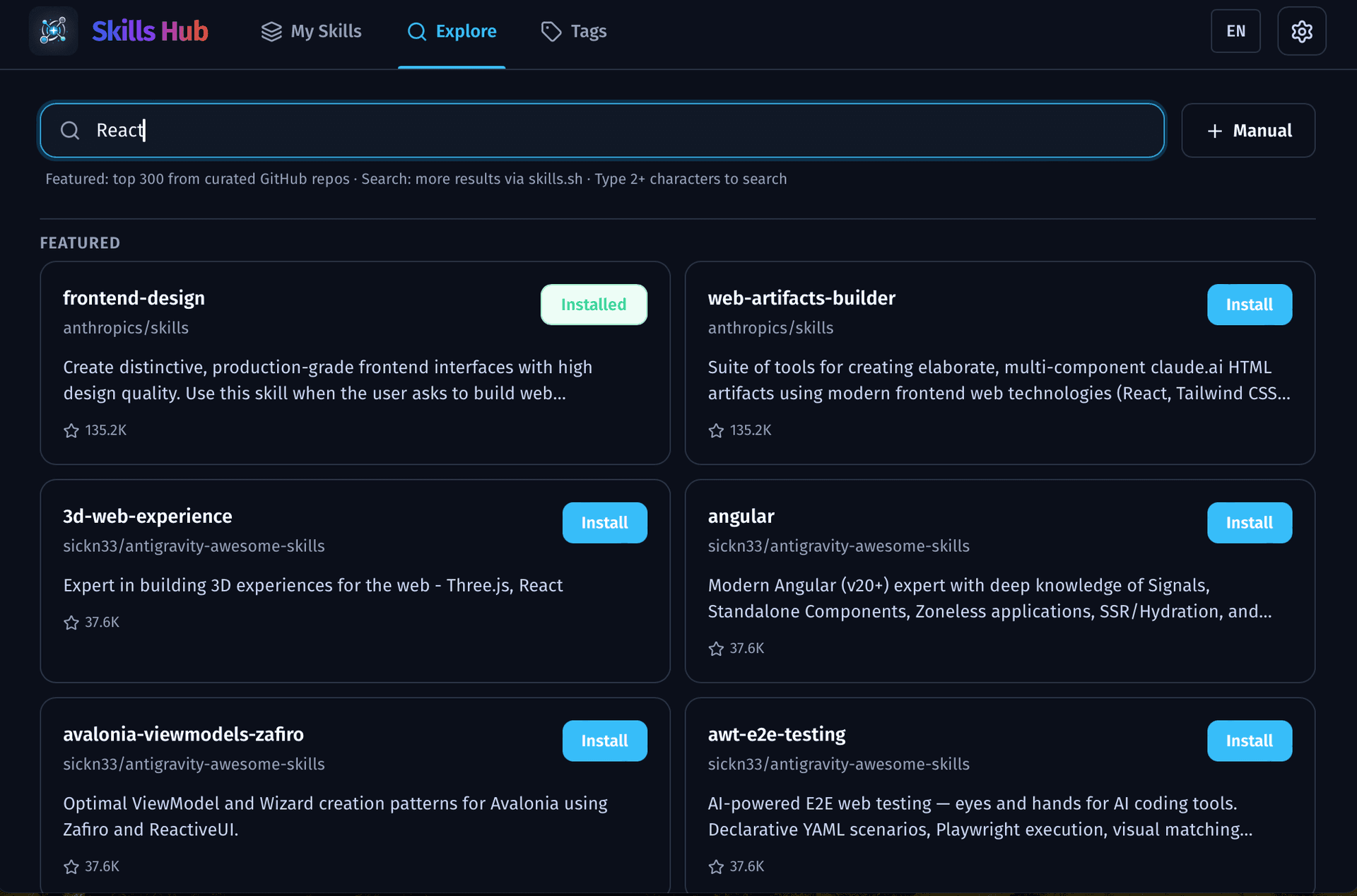Click the star icon on 3d-web-experience card
Viewport: 1357px width, 896px height.
pyautogui.click(x=71, y=623)
